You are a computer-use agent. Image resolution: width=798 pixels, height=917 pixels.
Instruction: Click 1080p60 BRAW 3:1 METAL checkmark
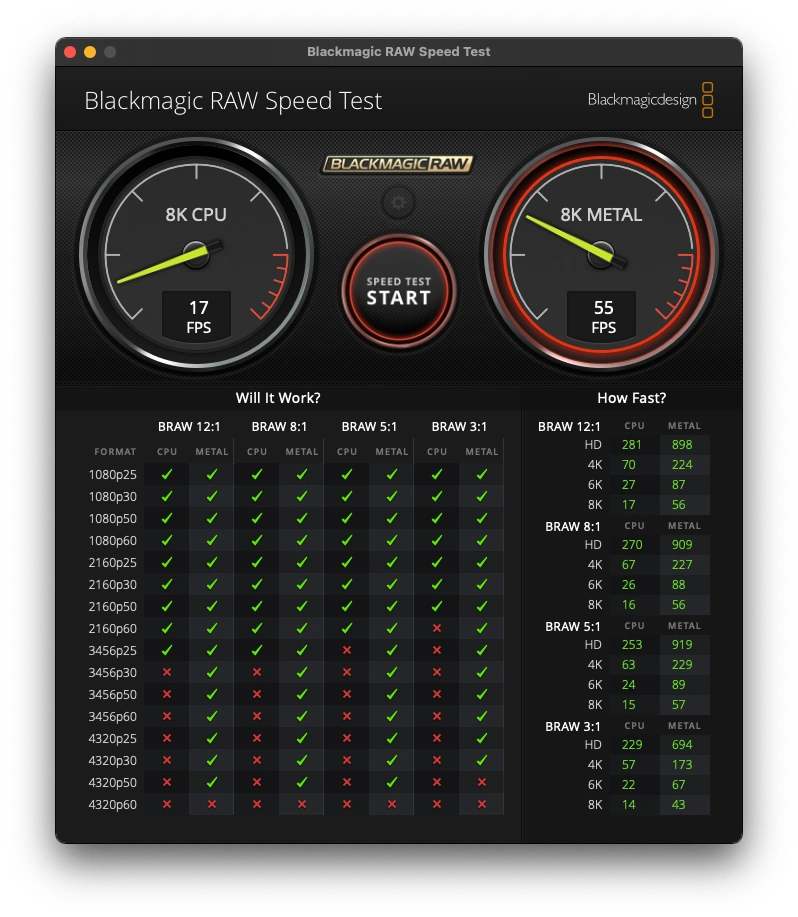[x=482, y=540]
